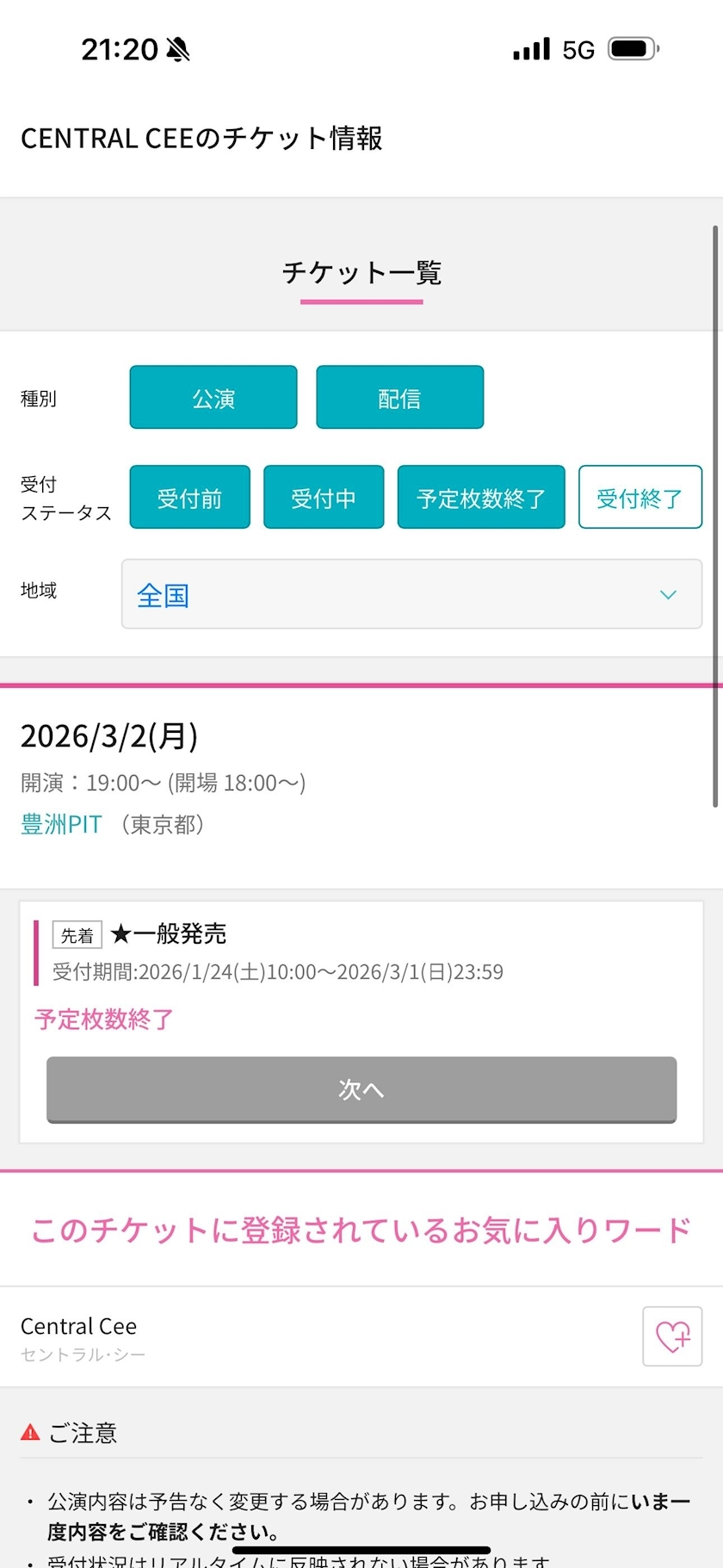Tap the 先着 badge label
This screenshot has height=1568, width=723.
[77, 935]
